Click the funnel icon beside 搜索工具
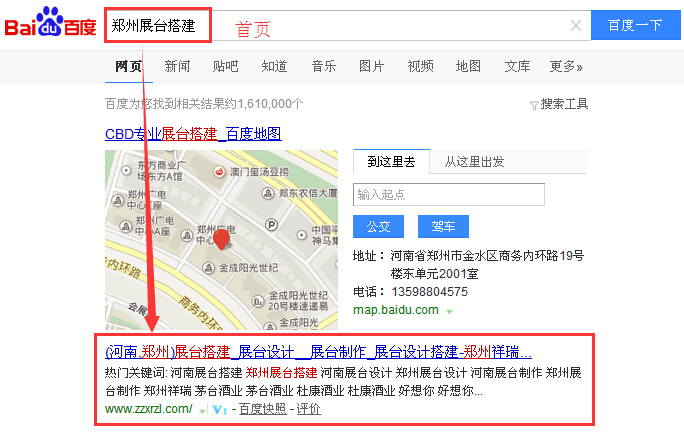The image size is (684, 433). [534, 106]
